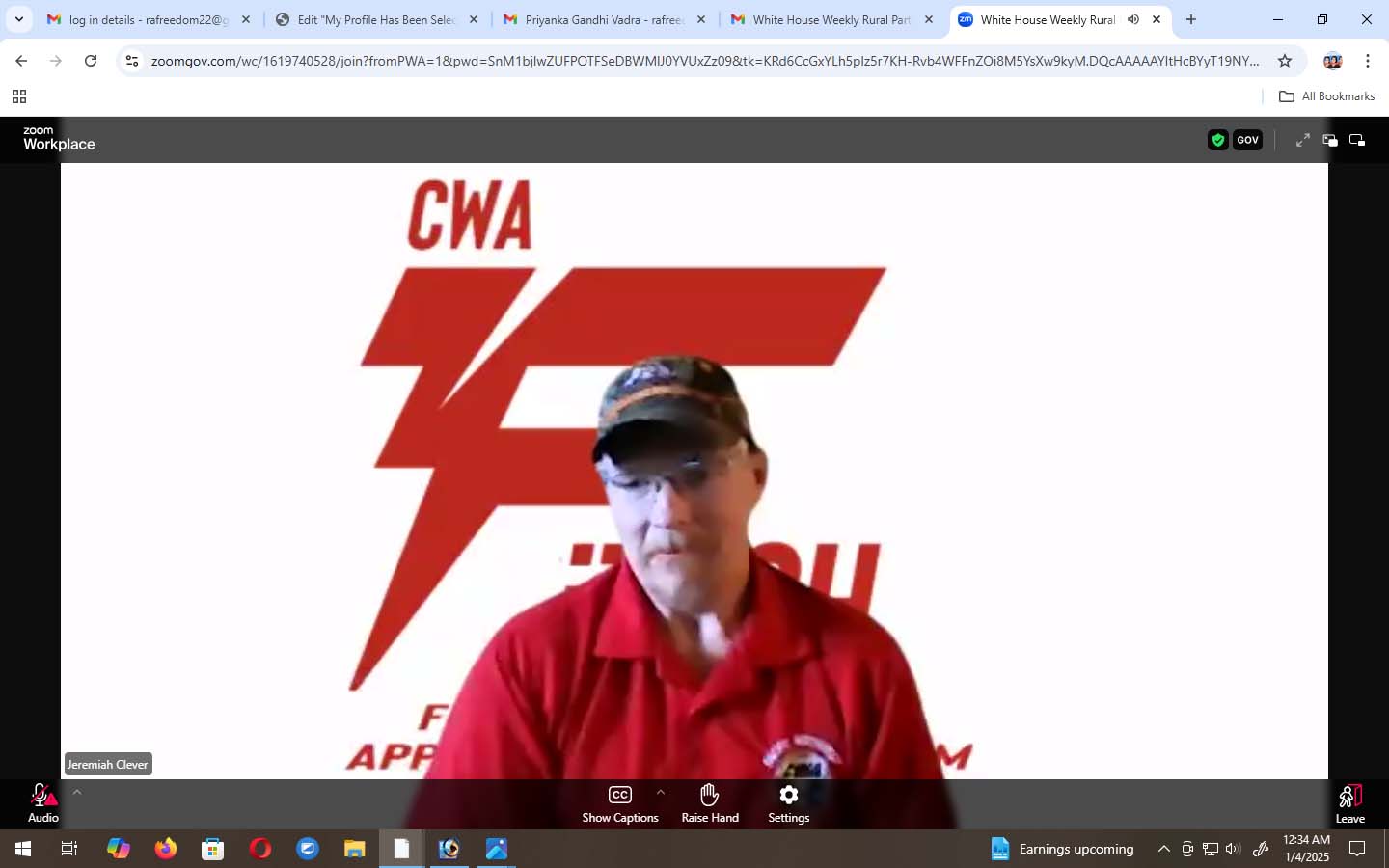Viewport: 1389px width, 868px height.
Task: Open the 'Edit My Profile Has Been Selected' tab
Action: point(376,19)
